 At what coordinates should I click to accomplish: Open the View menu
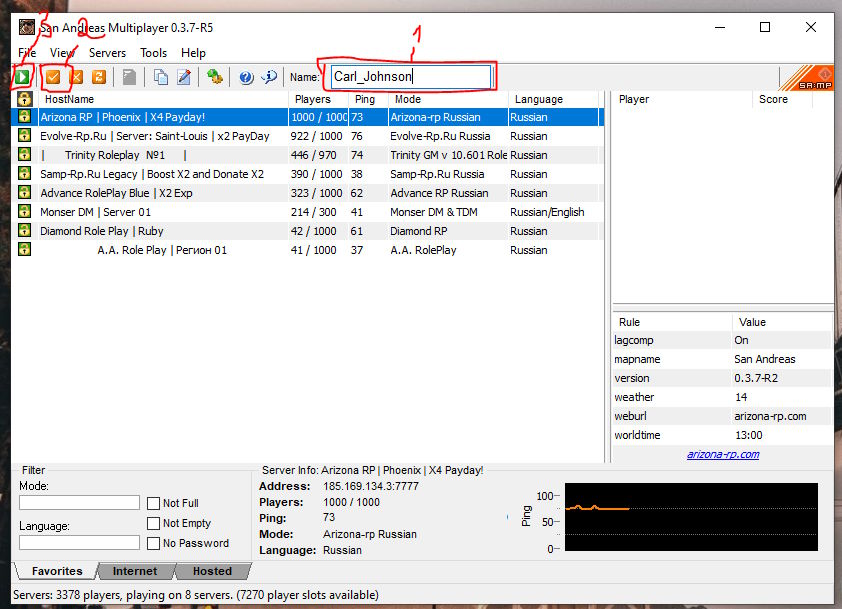coord(62,53)
